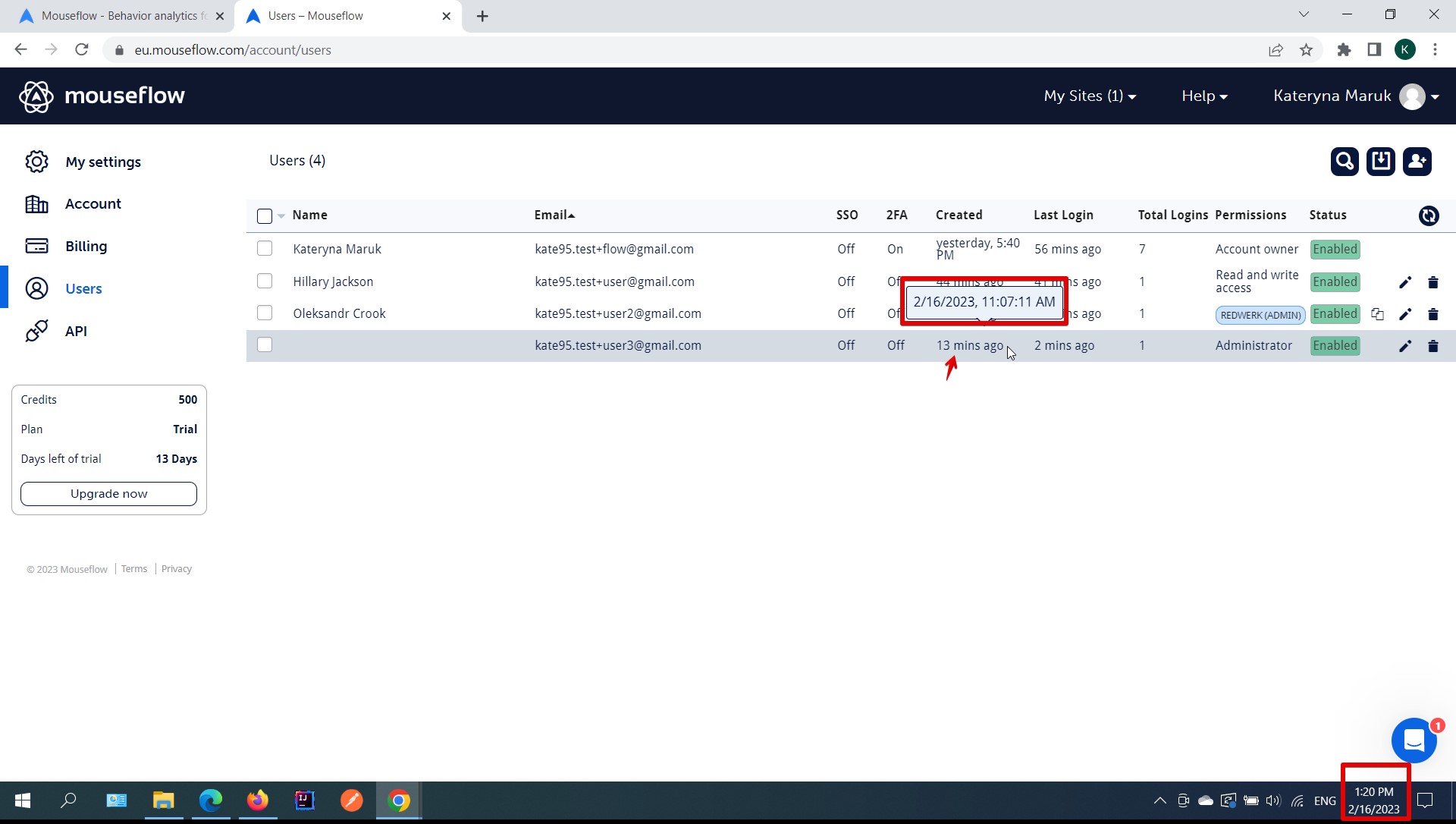Viewport: 1456px width, 824px height.
Task: Open the Chrome tab search chevron
Action: [1304, 14]
